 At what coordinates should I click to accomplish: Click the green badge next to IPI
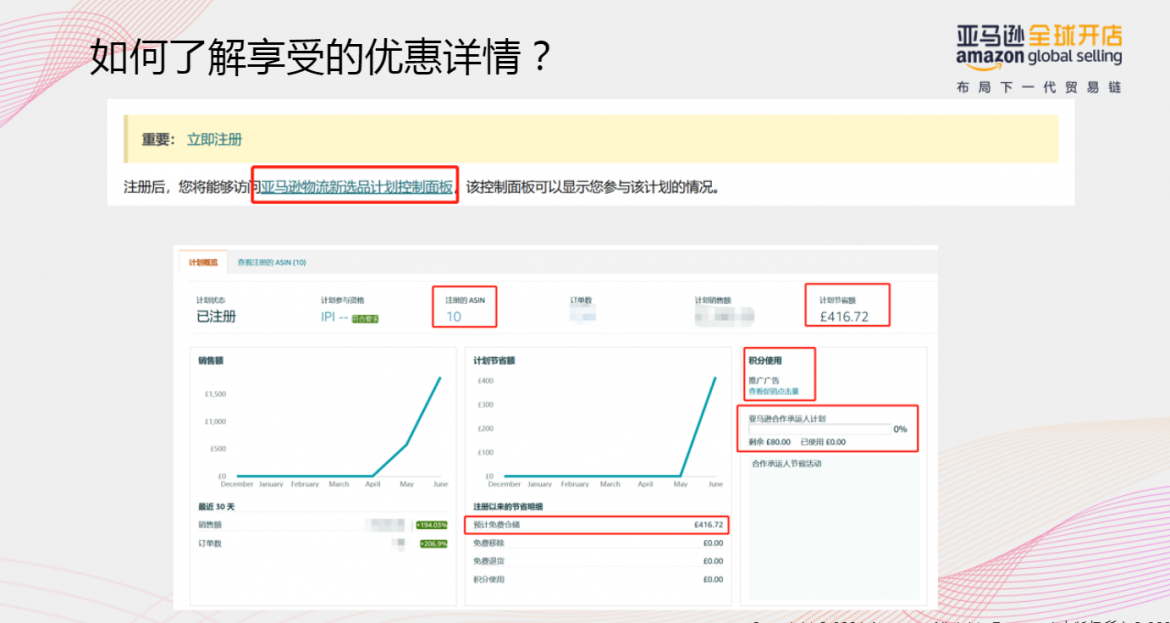(365, 319)
